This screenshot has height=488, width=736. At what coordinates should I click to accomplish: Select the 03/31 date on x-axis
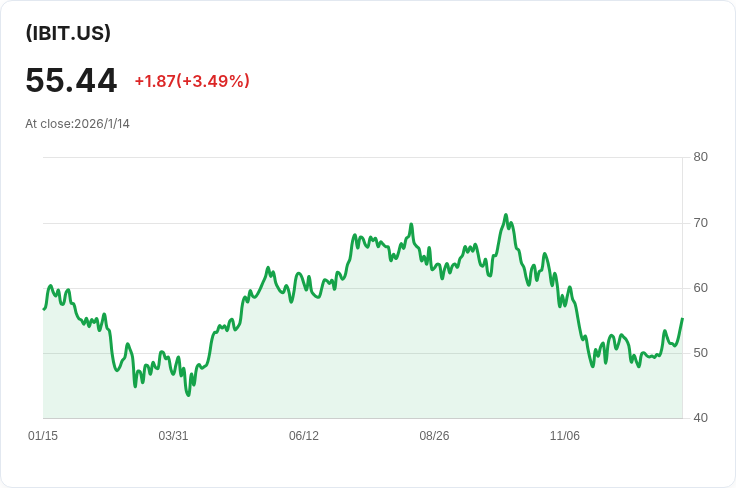[x=173, y=436]
